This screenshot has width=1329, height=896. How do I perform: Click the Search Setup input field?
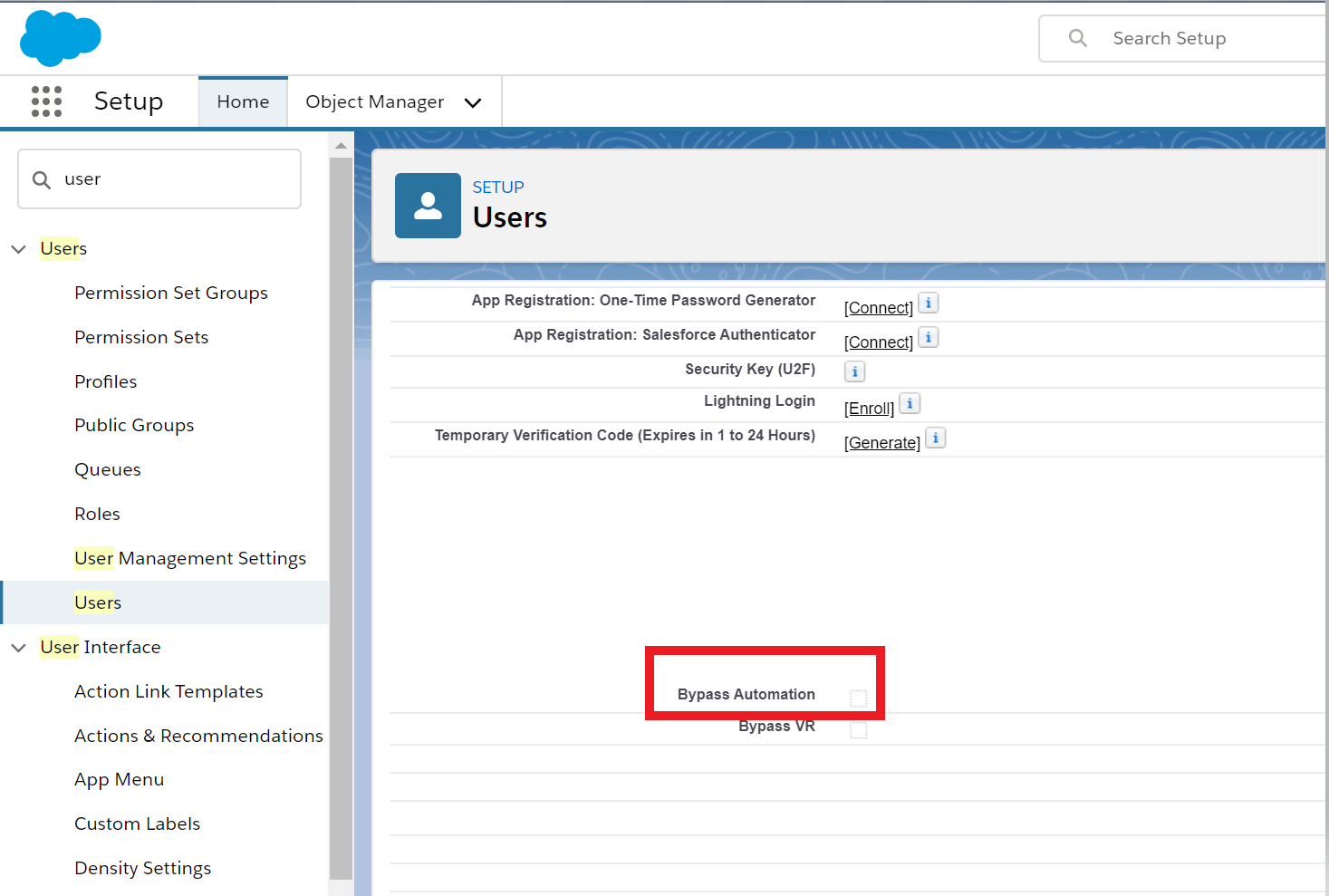[x=1183, y=38]
